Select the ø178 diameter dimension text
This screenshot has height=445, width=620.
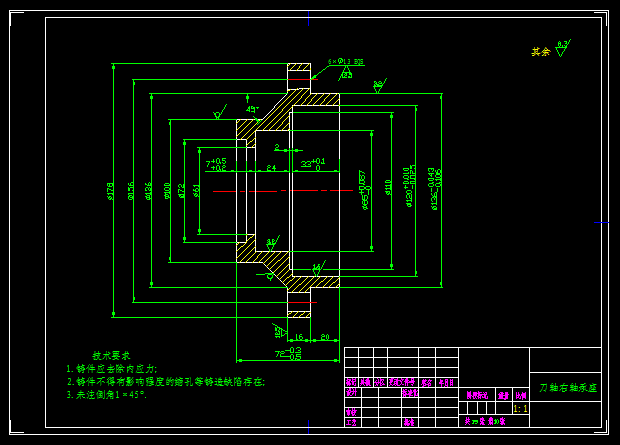point(110,191)
